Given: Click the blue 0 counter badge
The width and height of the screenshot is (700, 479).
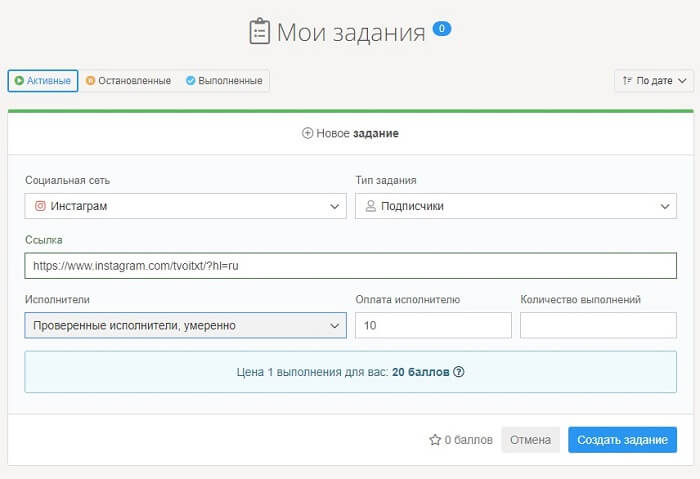Looking at the screenshot, I should 442,29.
